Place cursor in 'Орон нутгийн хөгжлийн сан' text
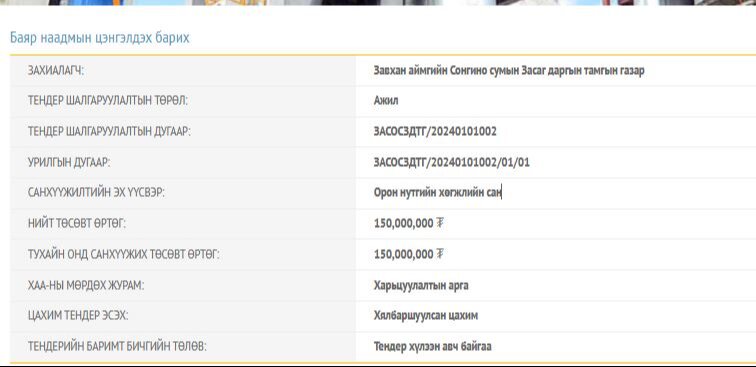The image size is (756, 367). tap(437, 193)
